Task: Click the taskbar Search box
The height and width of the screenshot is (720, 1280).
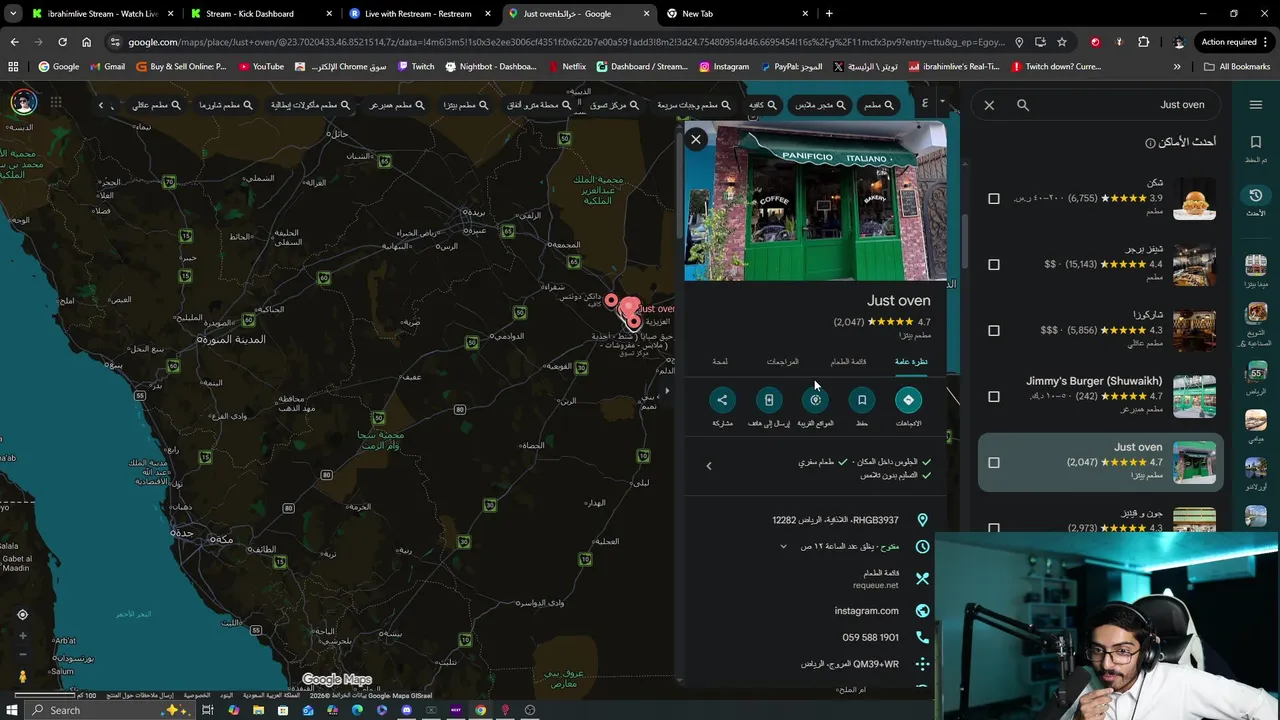Action: (x=110, y=710)
